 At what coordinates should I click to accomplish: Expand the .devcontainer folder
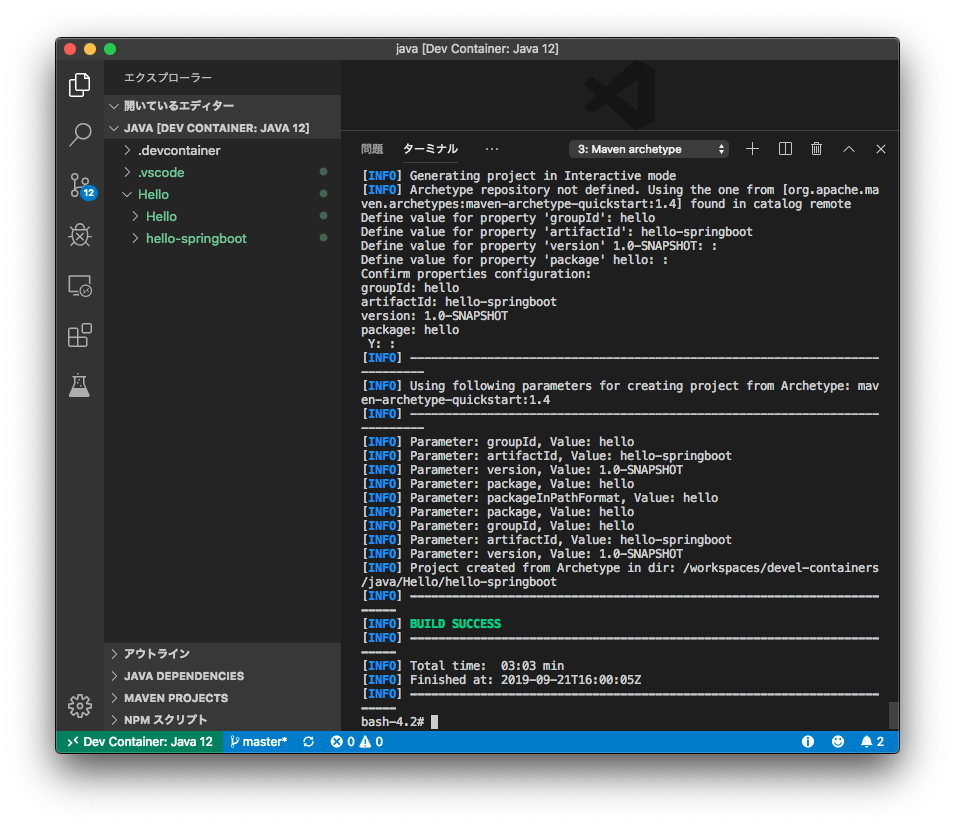222,150
